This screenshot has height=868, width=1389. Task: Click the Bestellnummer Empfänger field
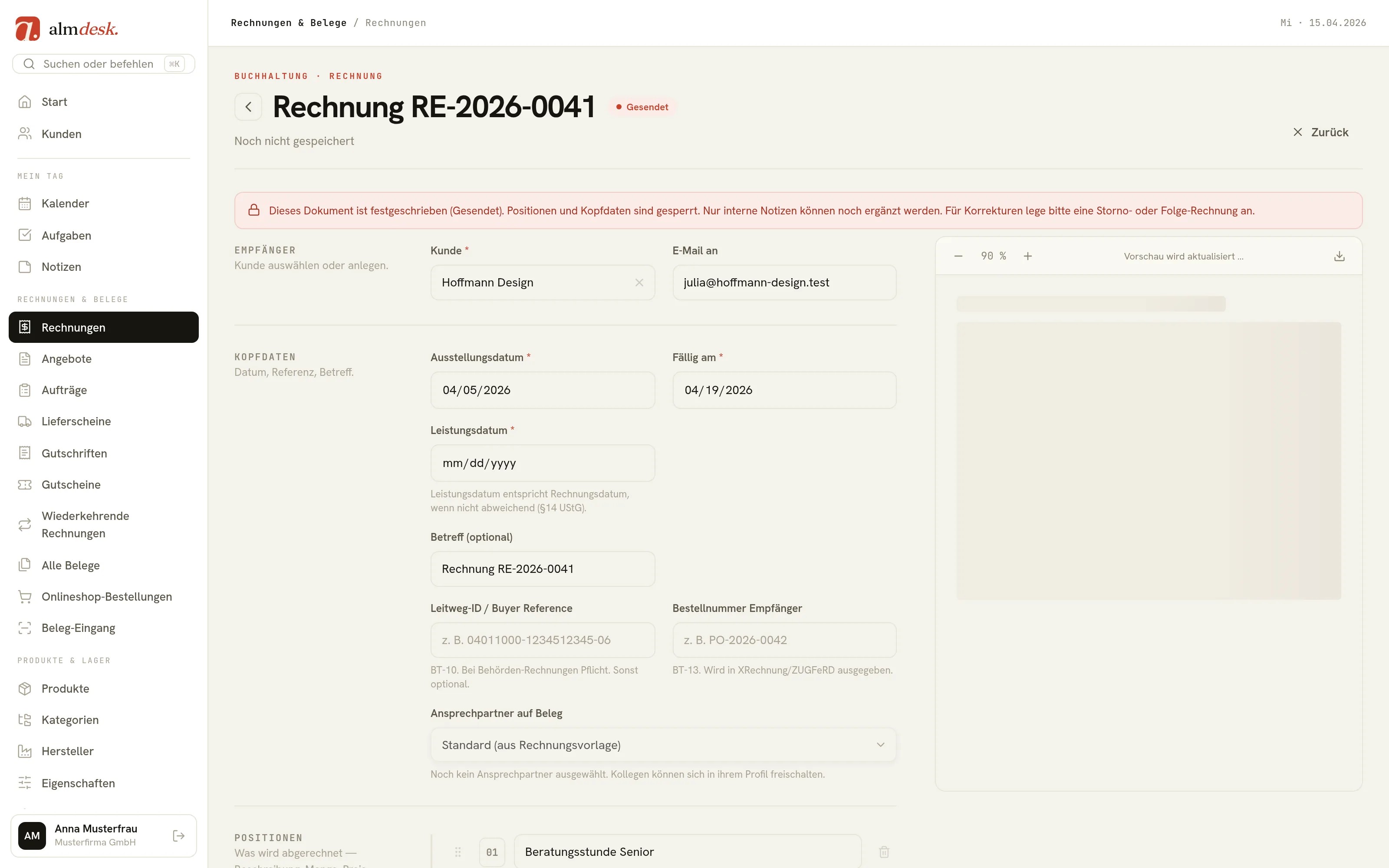(784, 640)
